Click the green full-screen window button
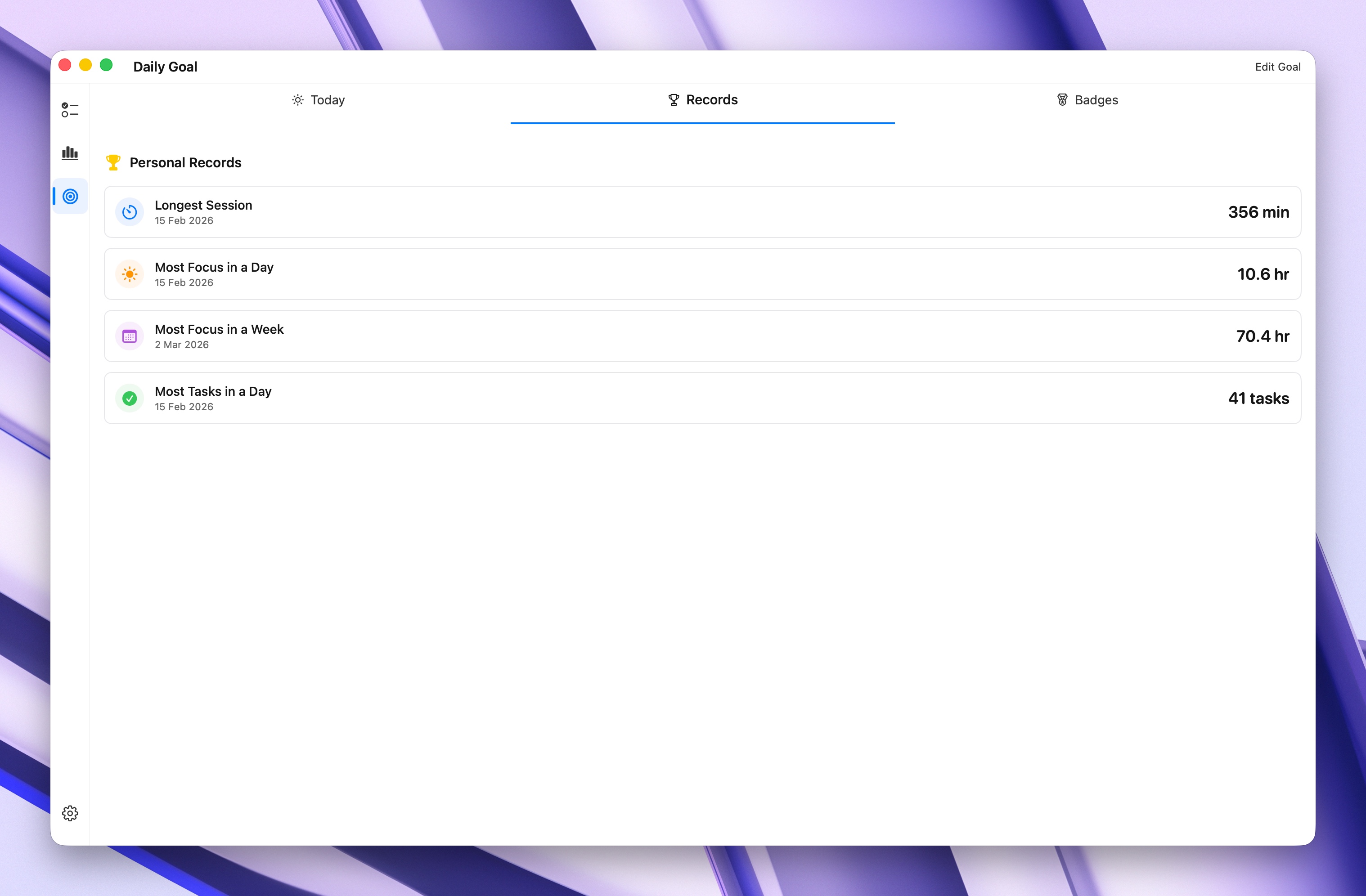This screenshot has height=896, width=1366. pos(106,65)
